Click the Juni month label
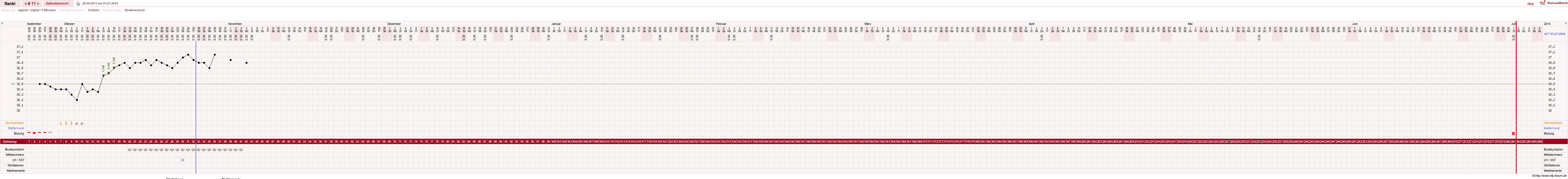1568x179 pixels. (1355, 24)
